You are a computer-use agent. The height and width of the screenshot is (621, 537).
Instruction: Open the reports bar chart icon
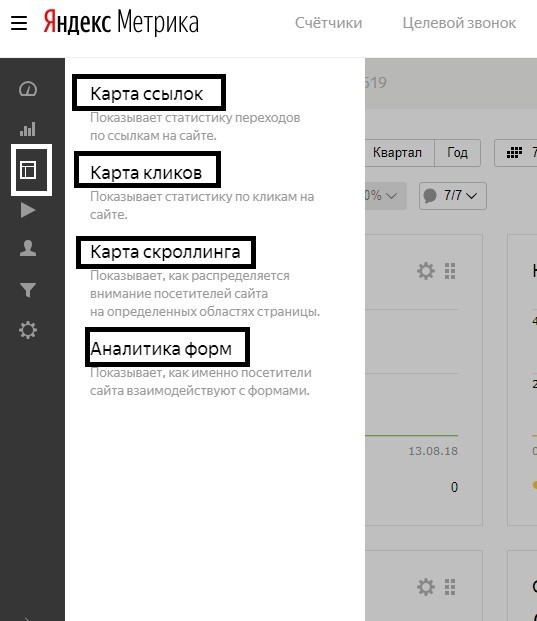(x=28, y=129)
